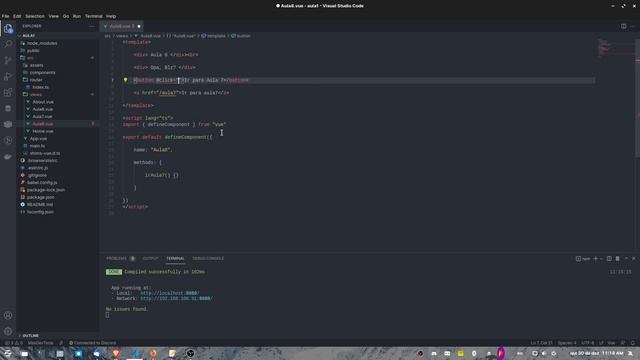Switch to the Output panel tab
The height and width of the screenshot is (360, 640).
click(x=150, y=258)
